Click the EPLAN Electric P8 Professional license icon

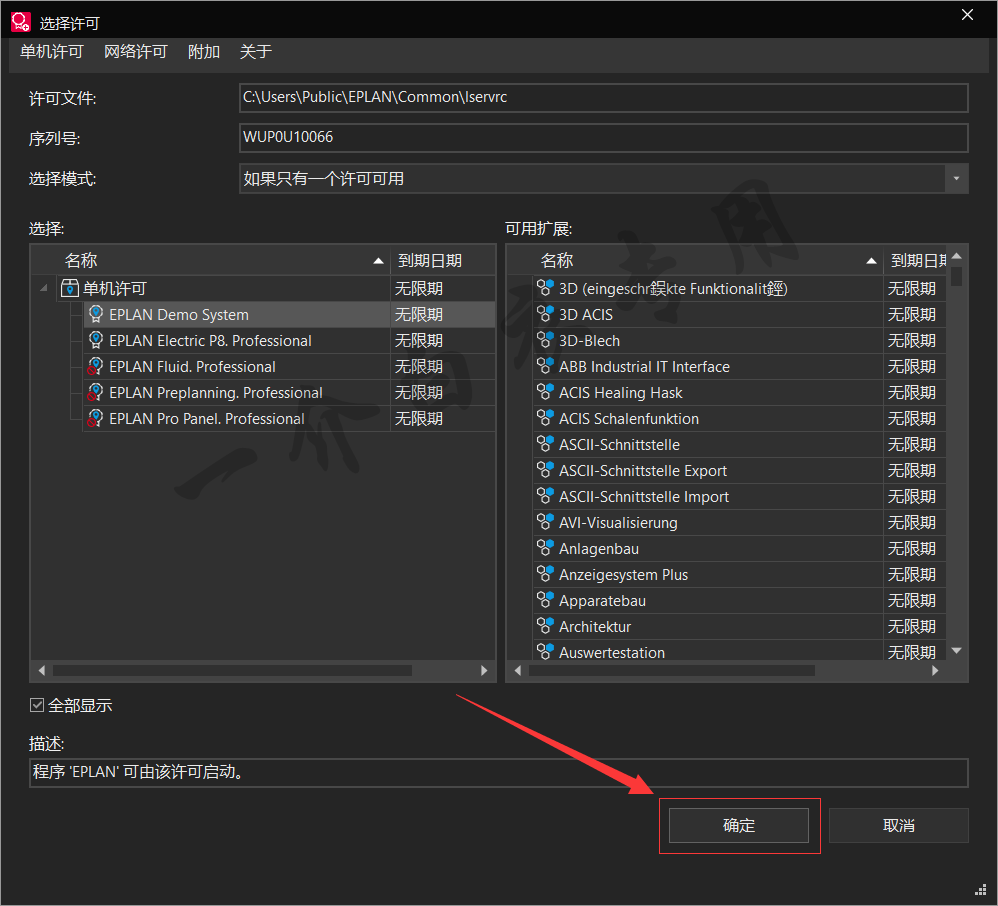click(95, 340)
